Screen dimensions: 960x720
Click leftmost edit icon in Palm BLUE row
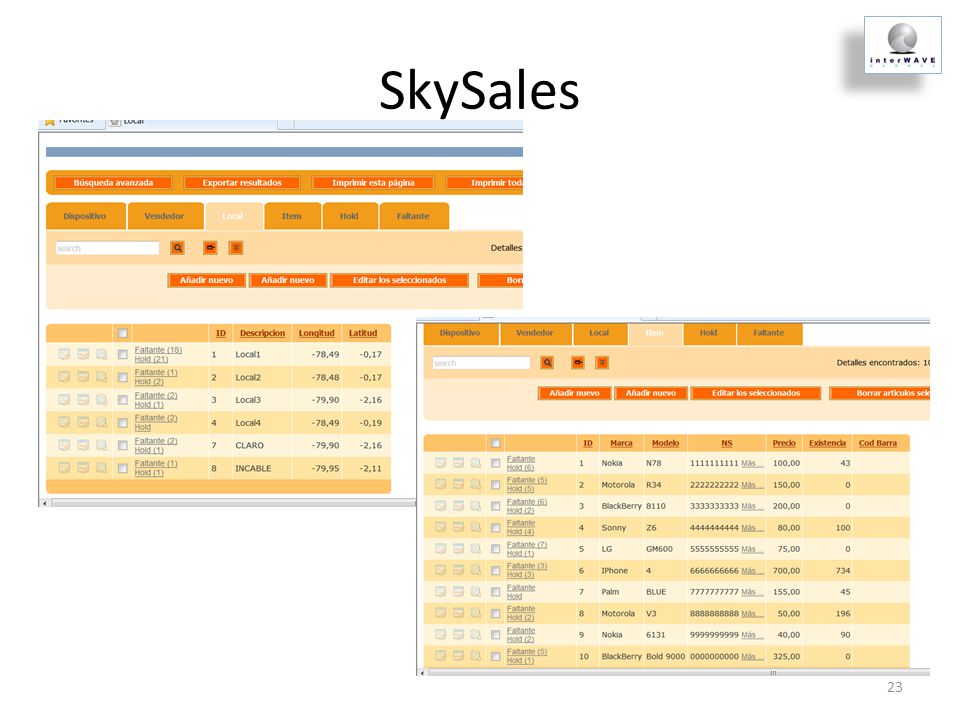click(440, 591)
